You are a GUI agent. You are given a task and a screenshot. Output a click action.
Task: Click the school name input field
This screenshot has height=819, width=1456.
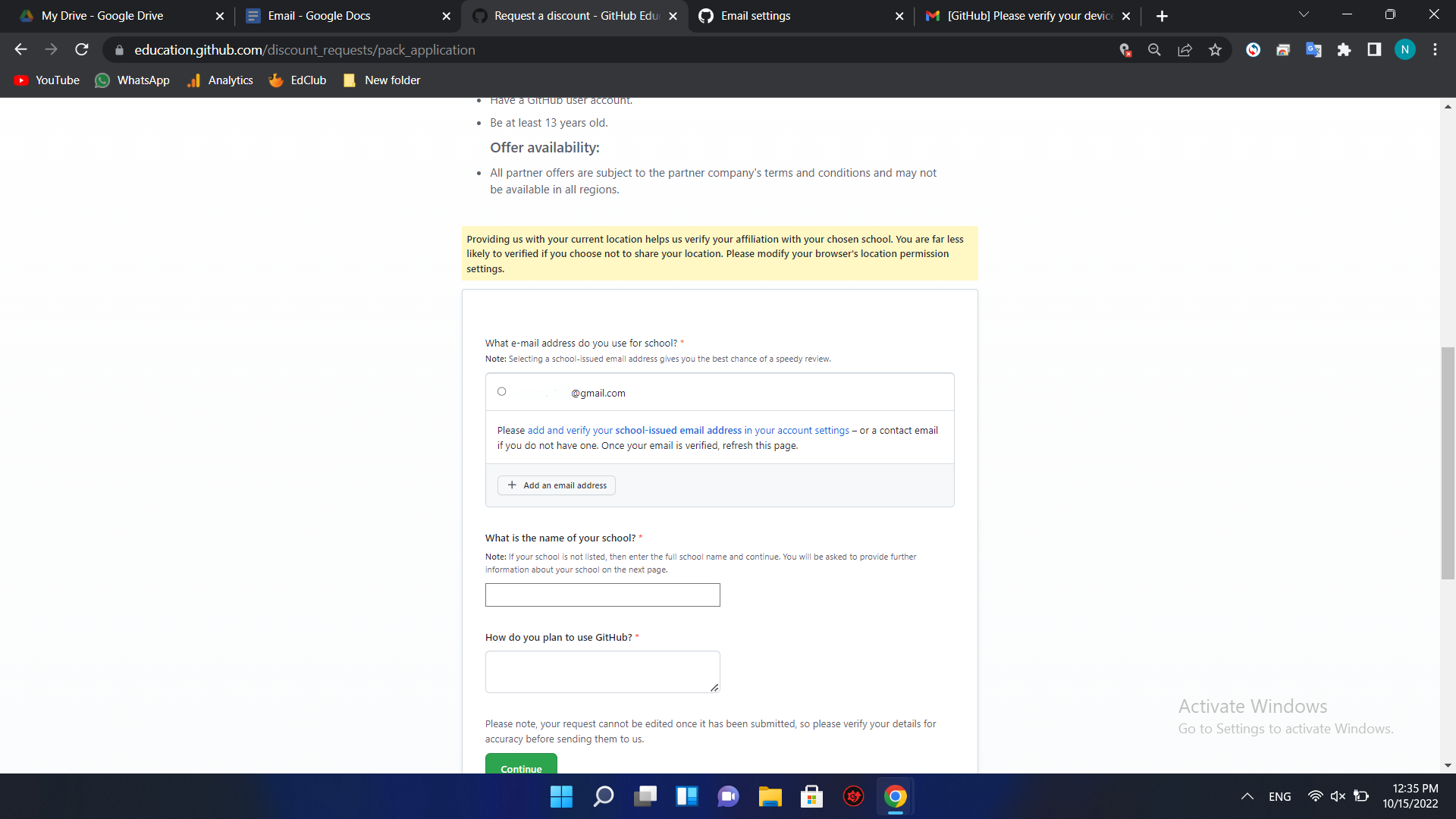click(x=602, y=595)
